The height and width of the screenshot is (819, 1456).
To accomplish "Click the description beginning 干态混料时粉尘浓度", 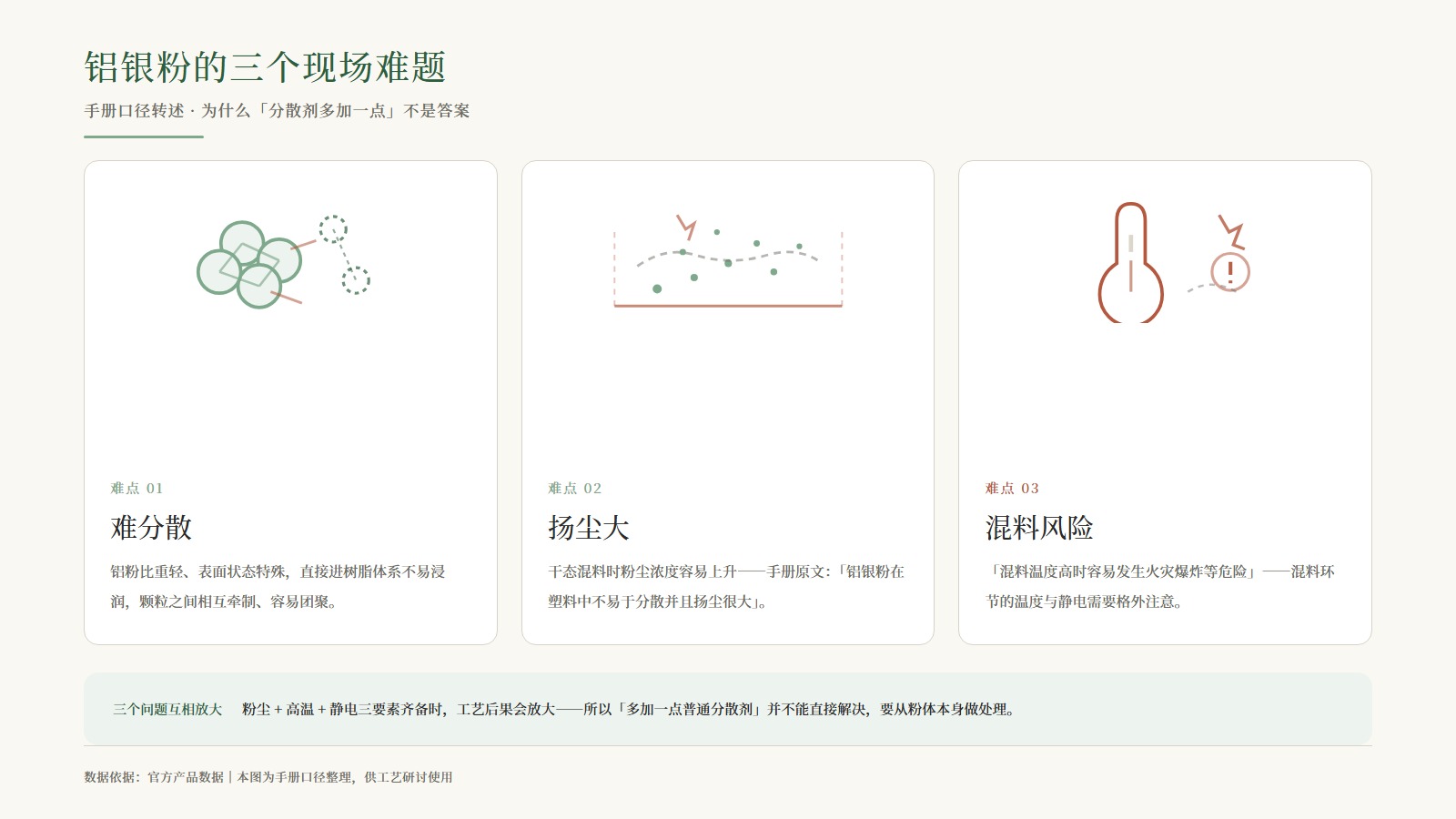I will (x=726, y=587).
